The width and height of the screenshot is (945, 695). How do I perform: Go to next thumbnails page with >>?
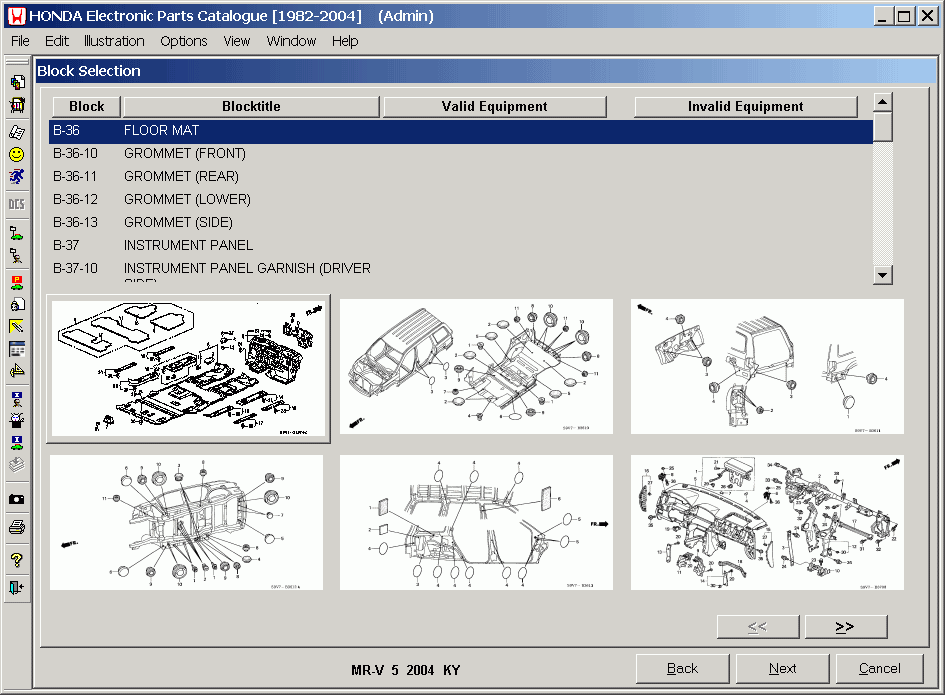pyautogui.click(x=846, y=627)
